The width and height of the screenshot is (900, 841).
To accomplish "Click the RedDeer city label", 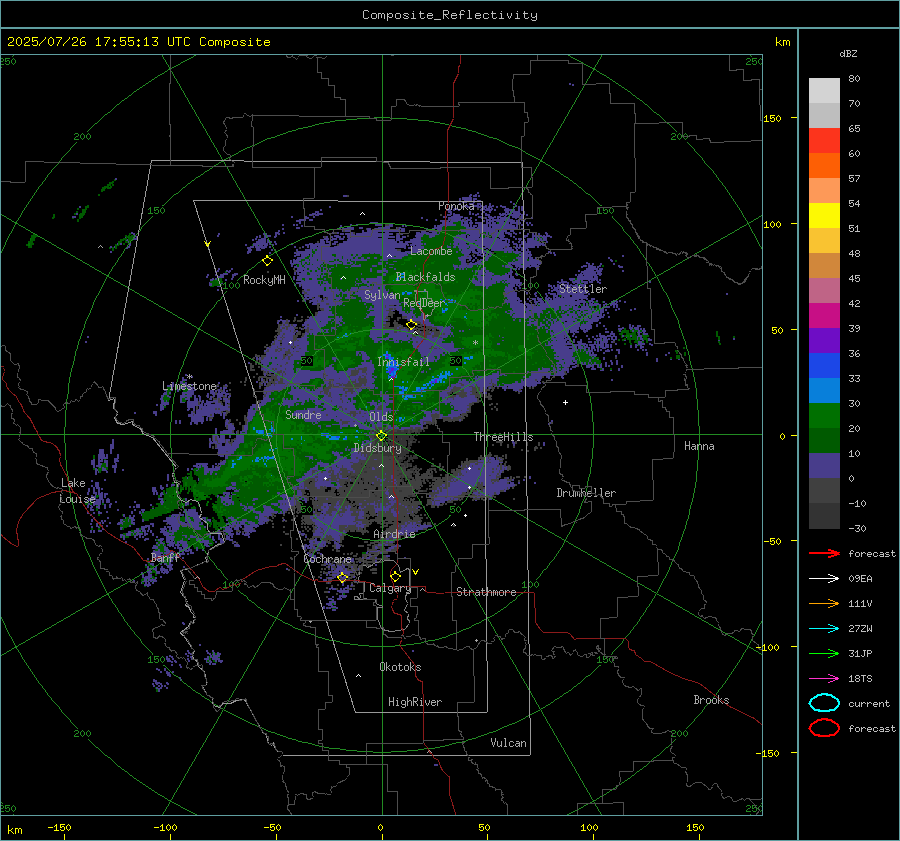I will pos(424,303).
